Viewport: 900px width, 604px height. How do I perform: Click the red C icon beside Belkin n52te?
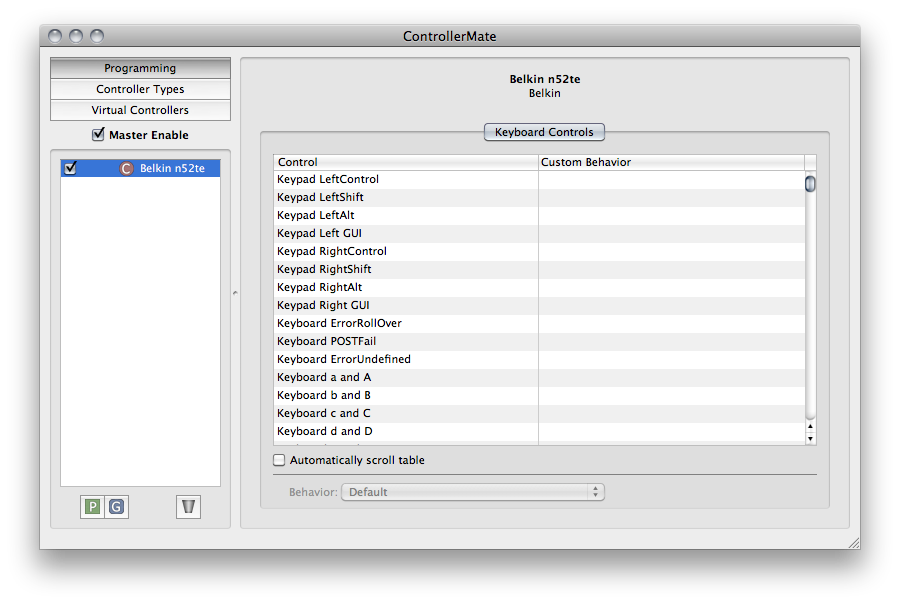click(126, 168)
